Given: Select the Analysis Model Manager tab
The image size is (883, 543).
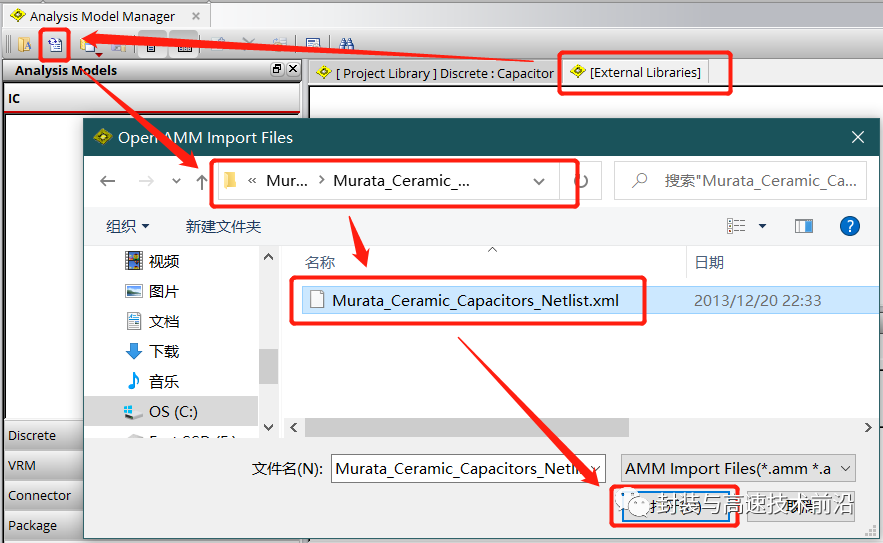Looking at the screenshot, I should [102, 17].
